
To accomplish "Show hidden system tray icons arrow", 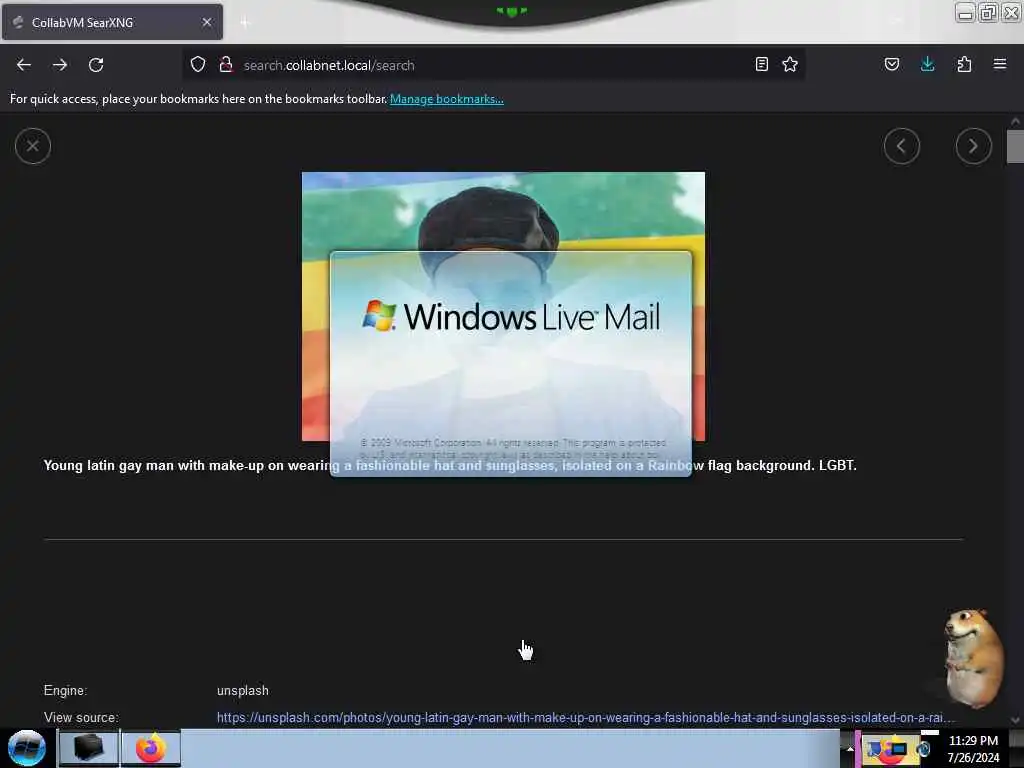I will coord(849,748).
